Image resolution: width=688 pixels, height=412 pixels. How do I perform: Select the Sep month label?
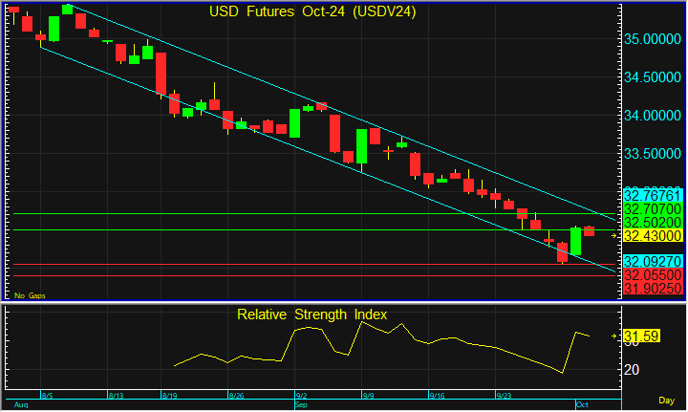point(300,406)
